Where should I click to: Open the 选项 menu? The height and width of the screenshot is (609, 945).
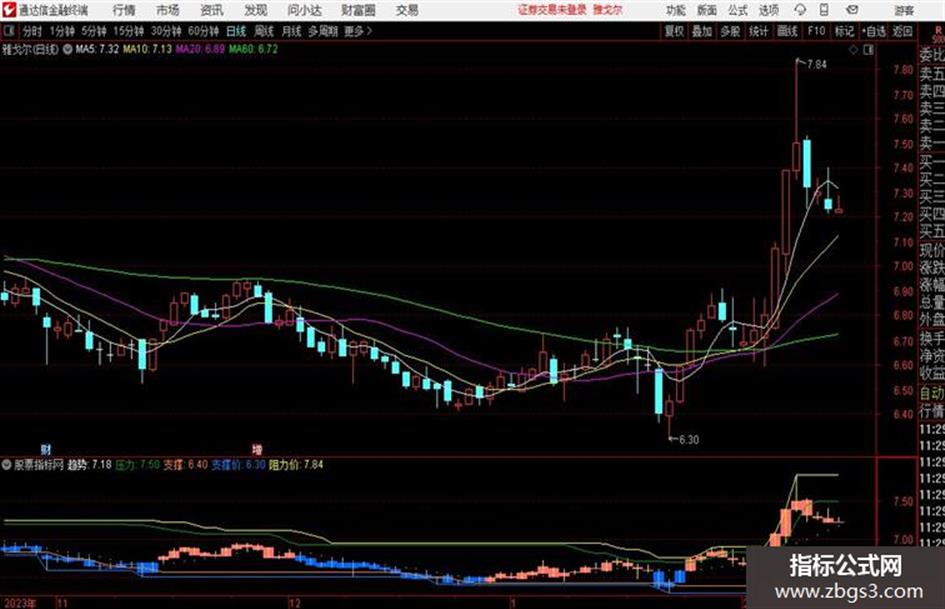coord(769,10)
